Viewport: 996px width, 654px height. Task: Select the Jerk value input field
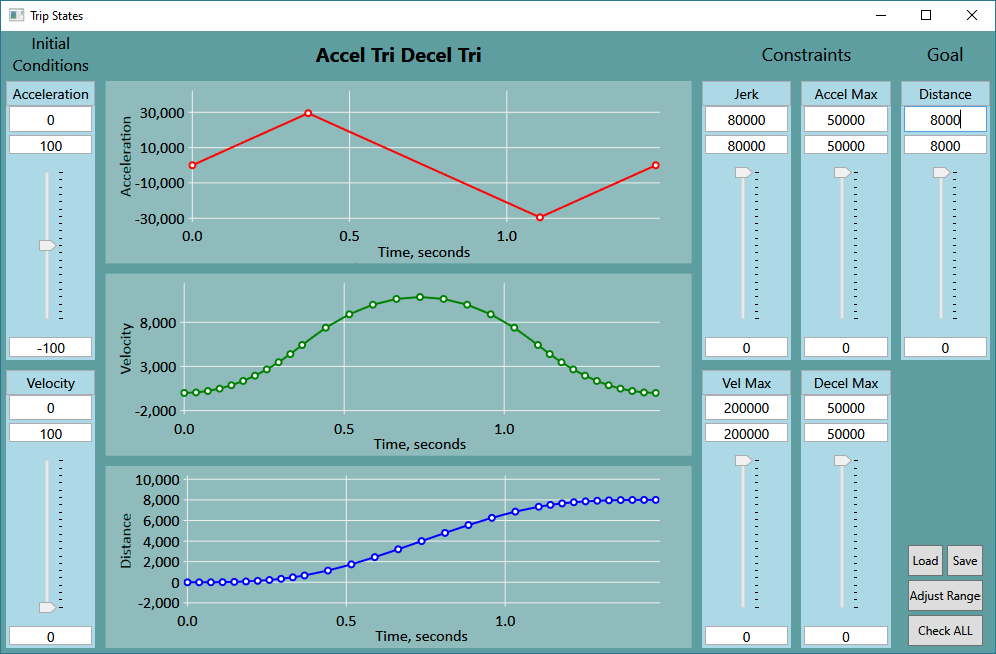746,120
